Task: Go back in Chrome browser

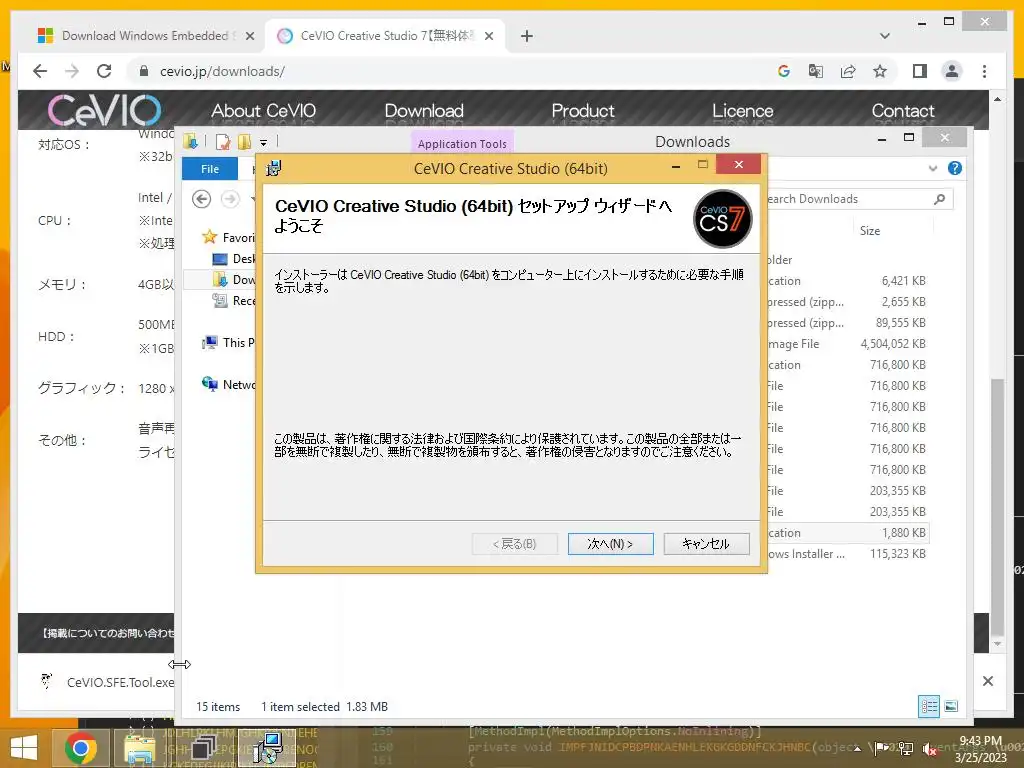Action: click(40, 71)
